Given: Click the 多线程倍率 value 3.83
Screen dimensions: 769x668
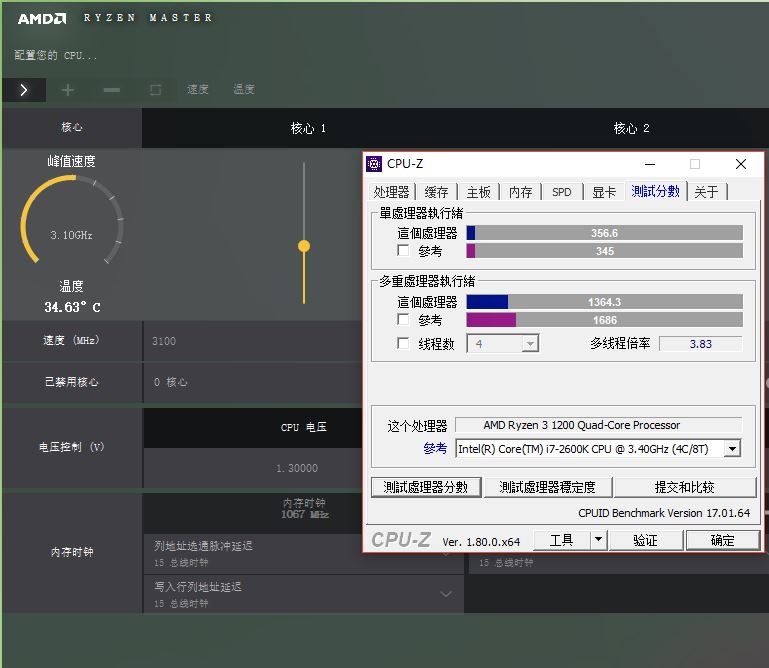Looking at the screenshot, I should point(701,344).
